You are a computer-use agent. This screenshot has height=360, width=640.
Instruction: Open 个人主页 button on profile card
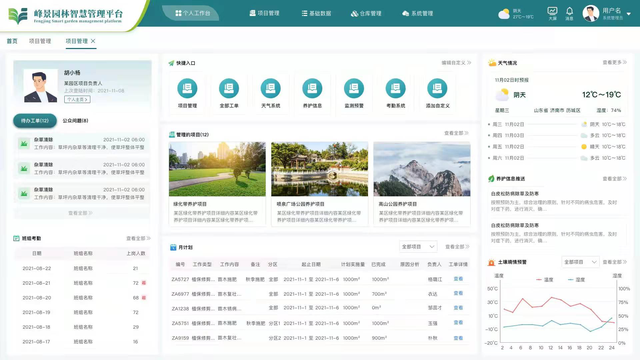(77, 99)
